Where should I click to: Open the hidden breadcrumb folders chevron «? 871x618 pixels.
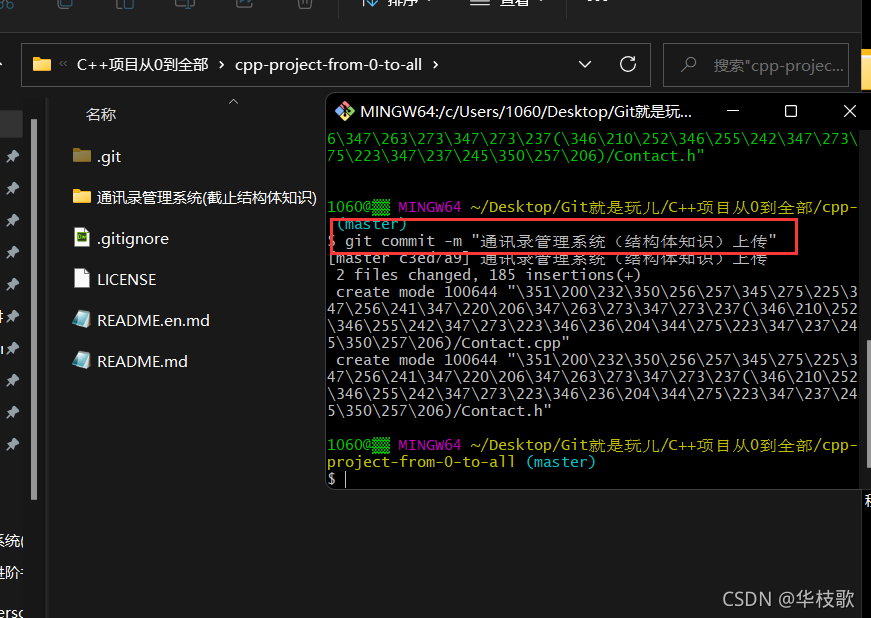point(63,64)
